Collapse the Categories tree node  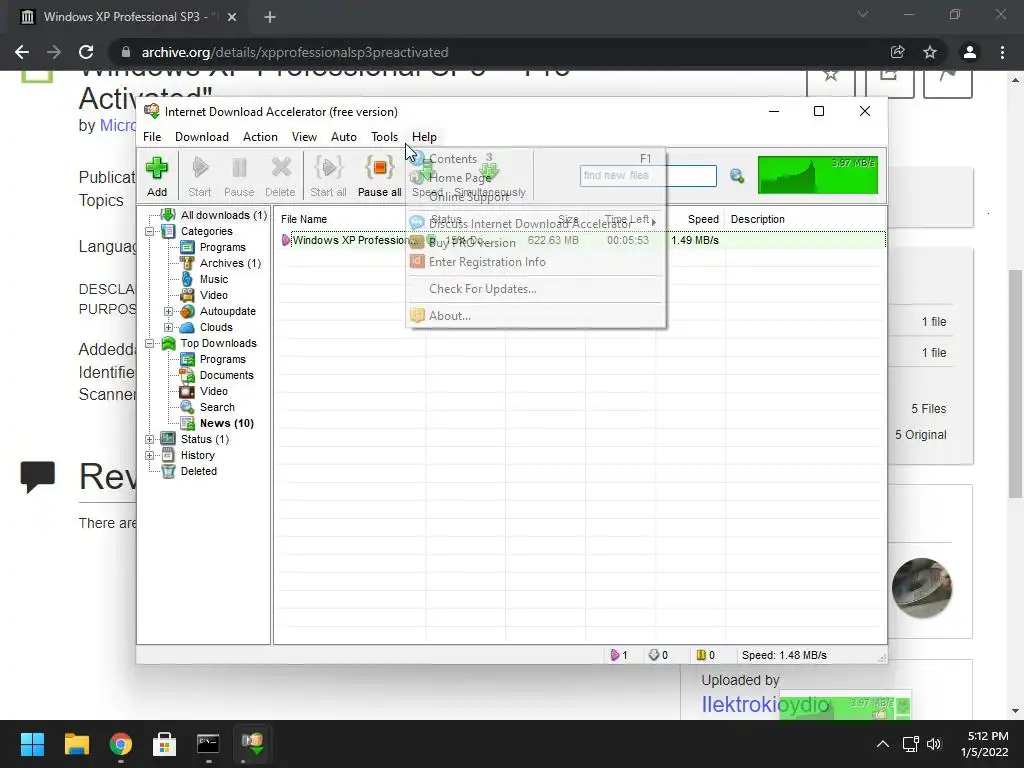click(150, 231)
